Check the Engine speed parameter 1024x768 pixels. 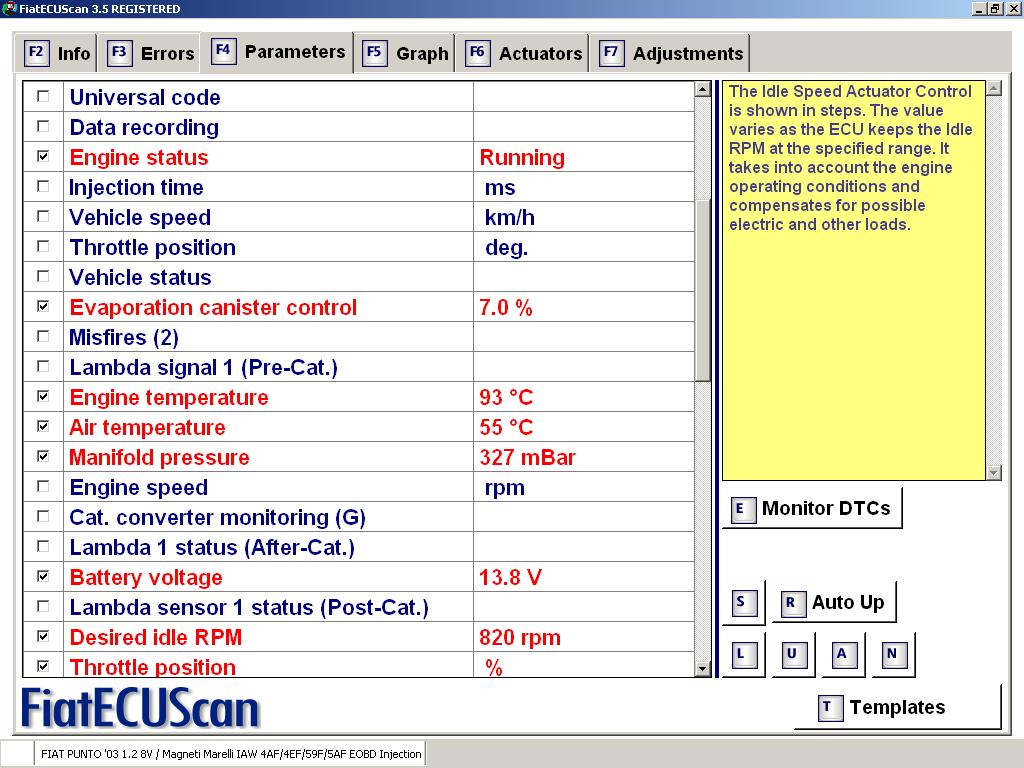click(43, 487)
